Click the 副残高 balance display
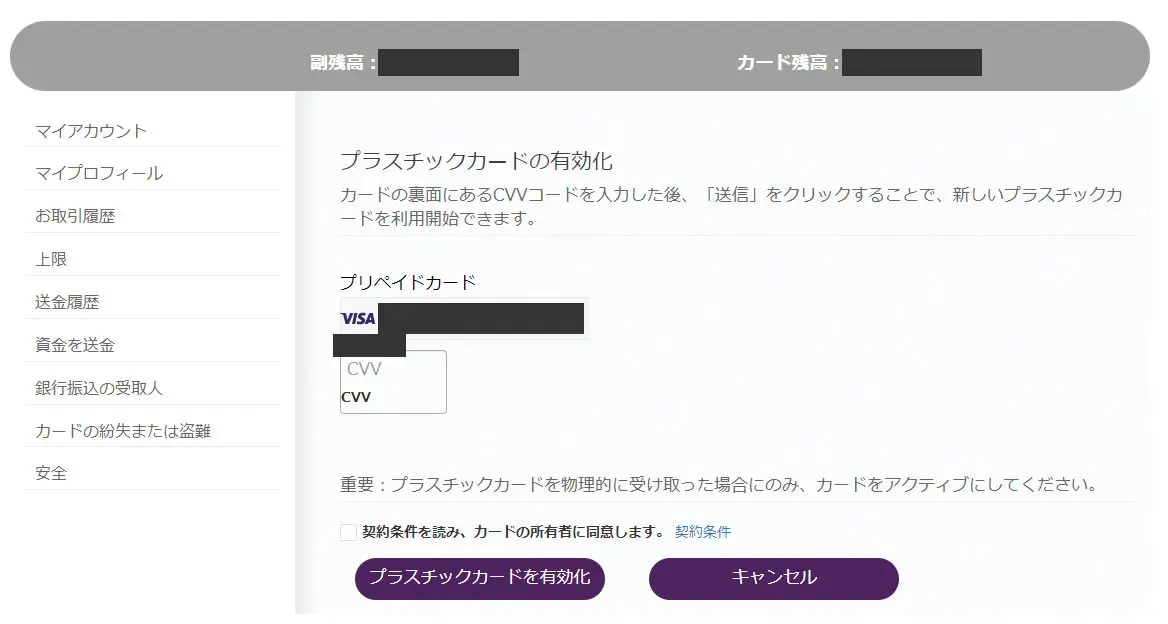 (x=449, y=62)
